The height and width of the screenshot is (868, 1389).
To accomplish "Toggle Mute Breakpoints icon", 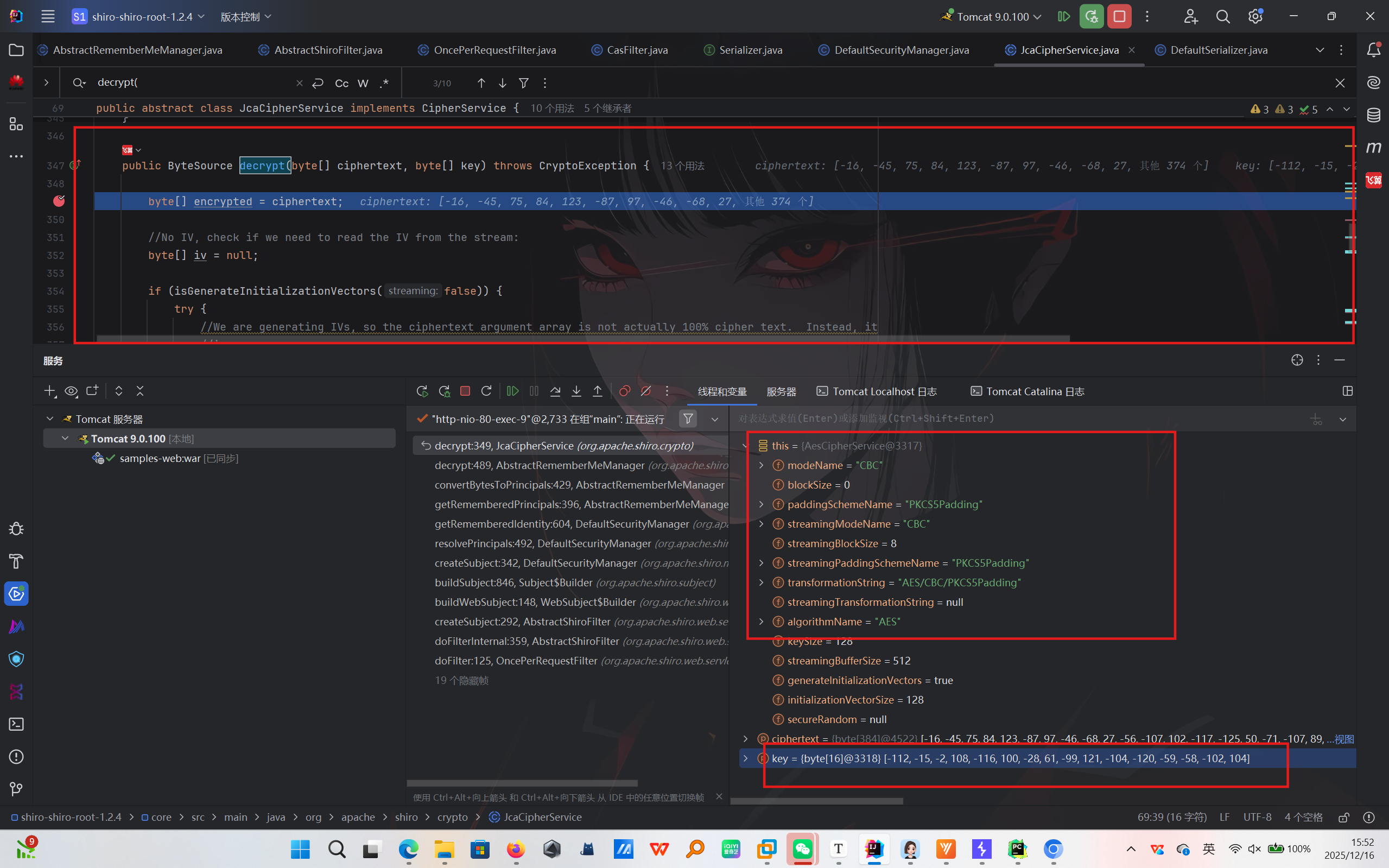I will click(x=646, y=391).
